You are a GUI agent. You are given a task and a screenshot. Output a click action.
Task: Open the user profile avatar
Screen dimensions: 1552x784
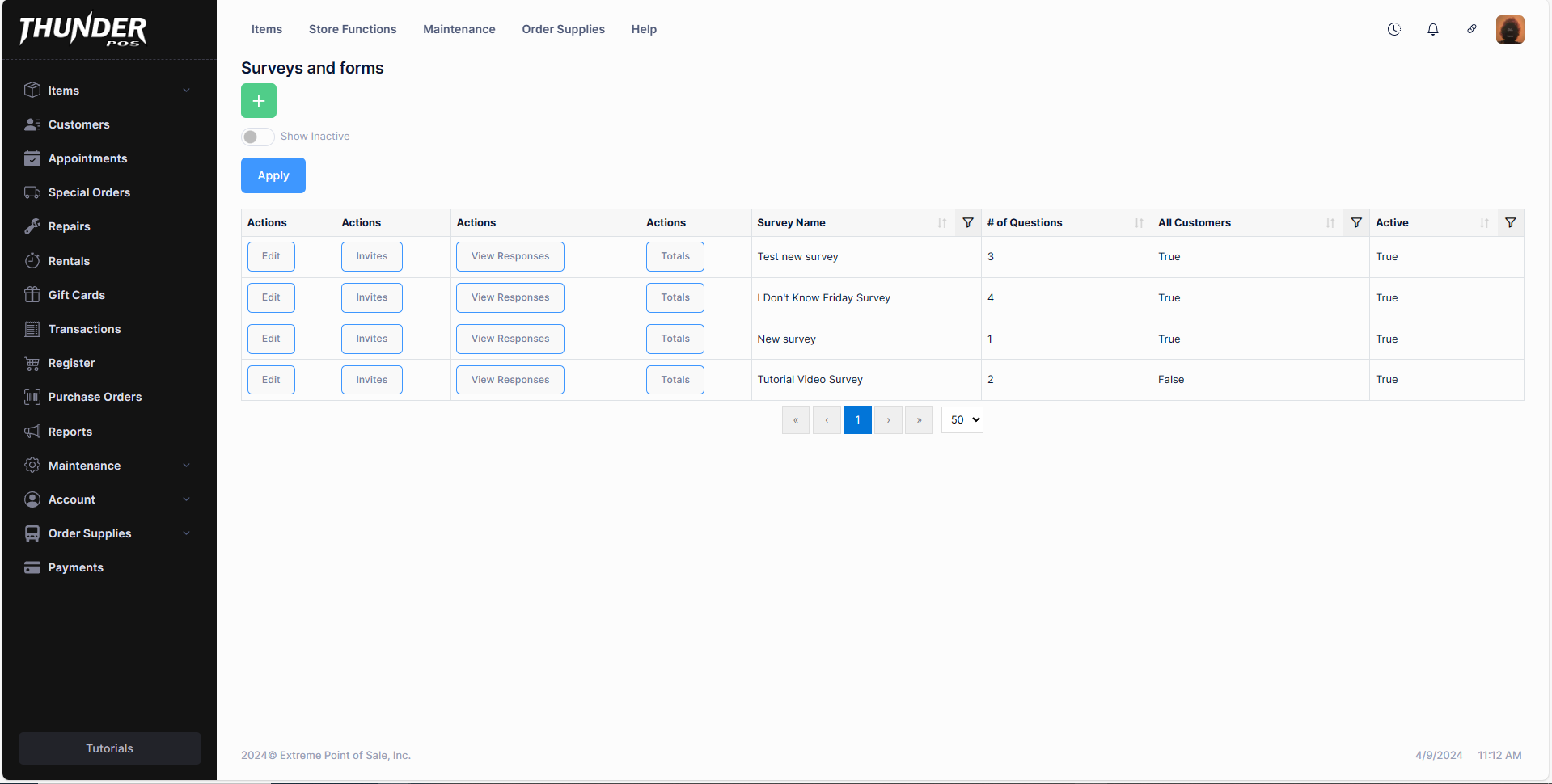1509,30
